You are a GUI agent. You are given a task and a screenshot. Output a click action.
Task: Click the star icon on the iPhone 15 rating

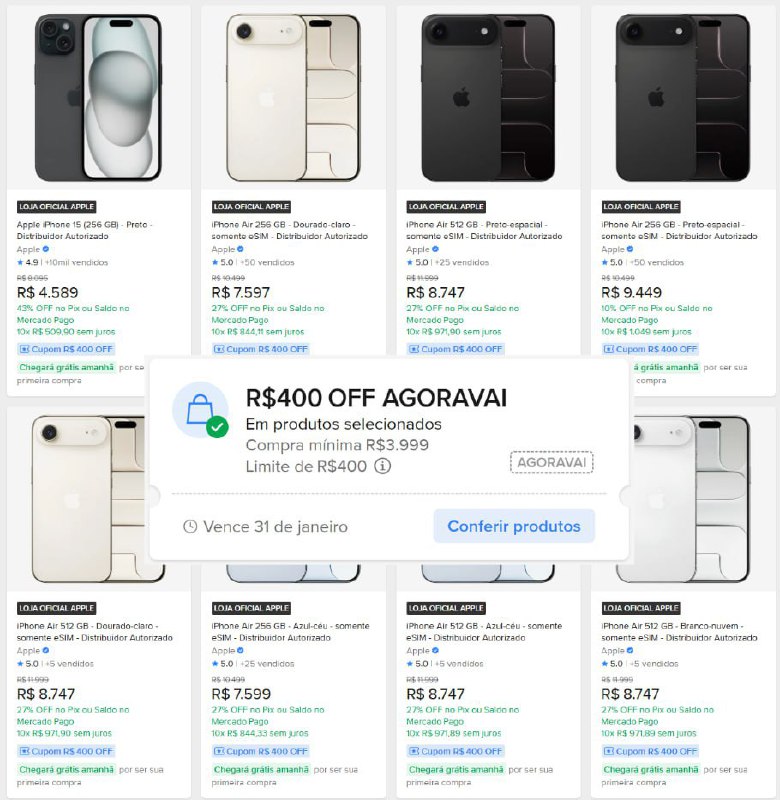click(x=21, y=262)
